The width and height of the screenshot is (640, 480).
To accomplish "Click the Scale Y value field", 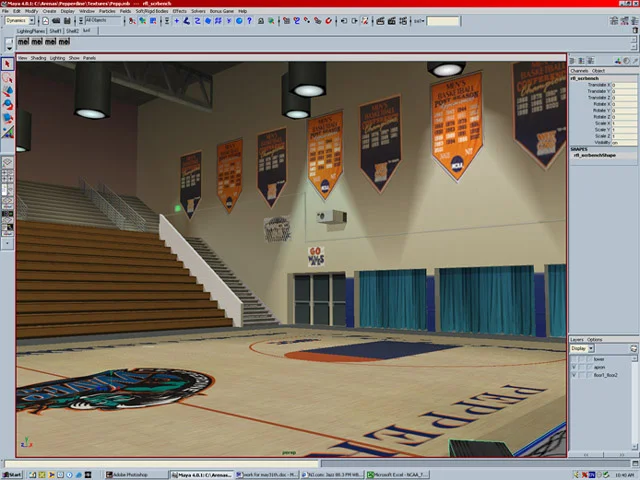I will 624,129.
